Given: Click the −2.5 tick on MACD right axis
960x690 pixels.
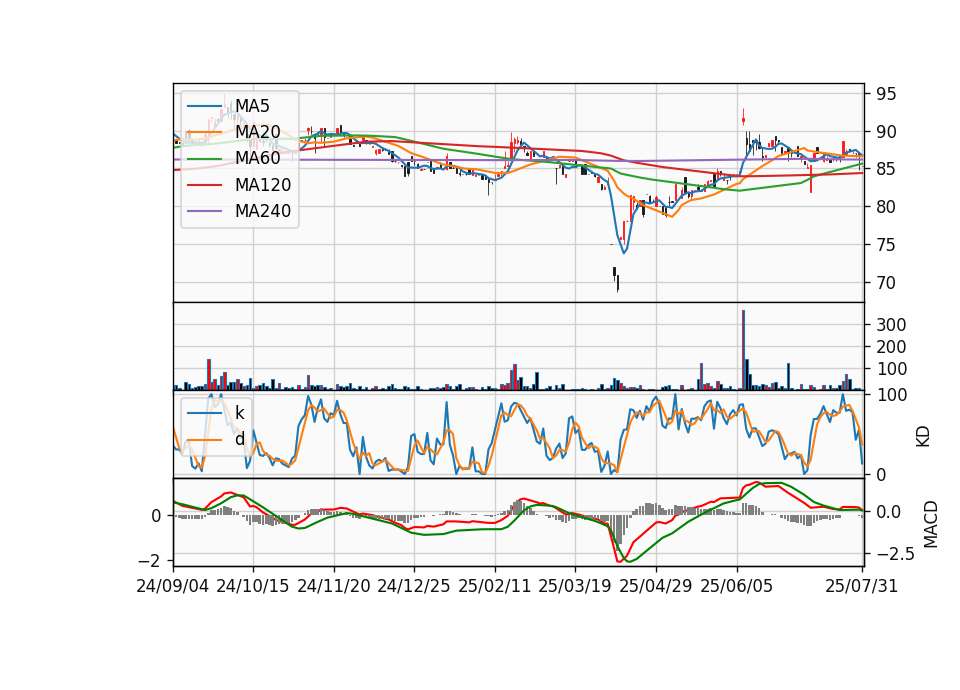Looking at the screenshot, I should pos(896,554).
